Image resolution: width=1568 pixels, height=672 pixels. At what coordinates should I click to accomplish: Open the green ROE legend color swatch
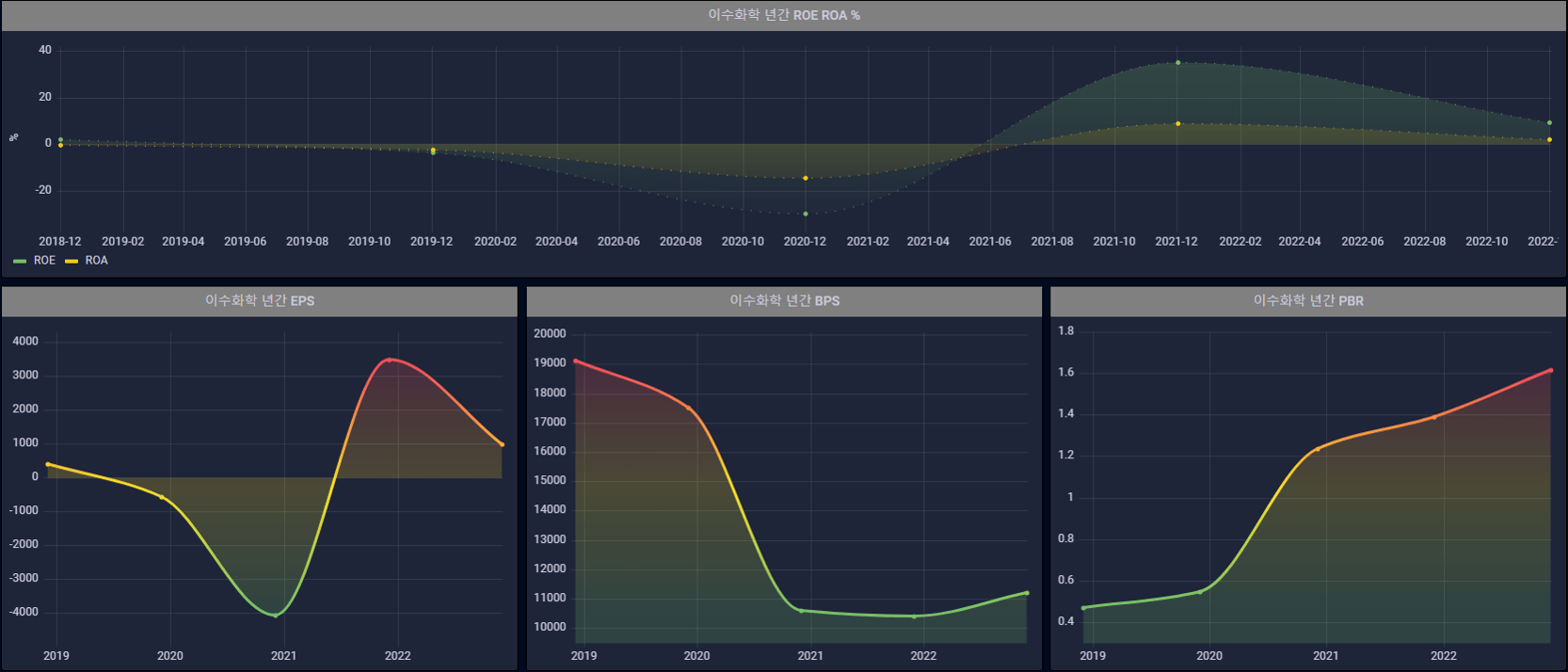(20, 261)
